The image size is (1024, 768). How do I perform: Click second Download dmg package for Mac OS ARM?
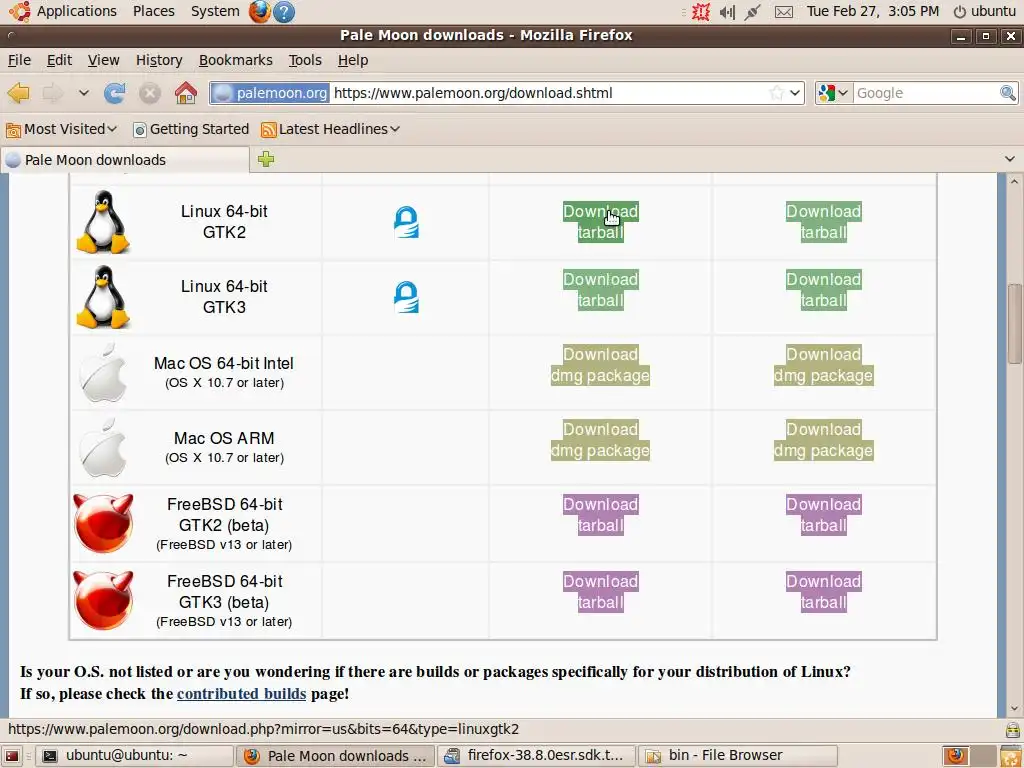[824, 440]
